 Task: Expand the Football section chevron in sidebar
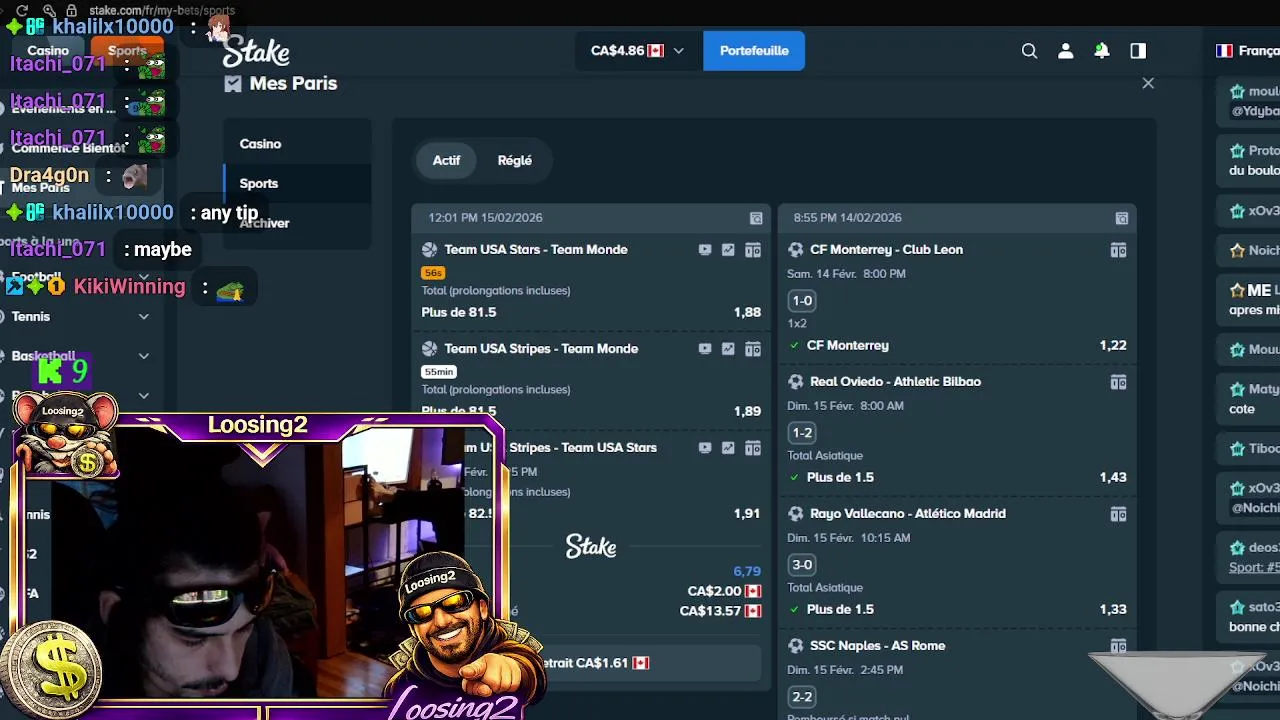[144, 277]
